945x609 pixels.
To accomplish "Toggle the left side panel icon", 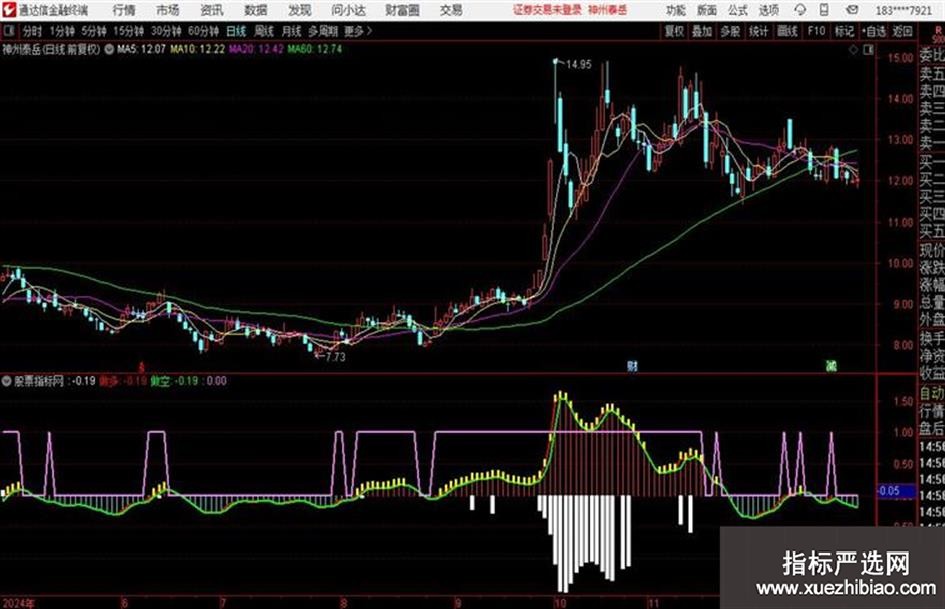I will 9,31.
